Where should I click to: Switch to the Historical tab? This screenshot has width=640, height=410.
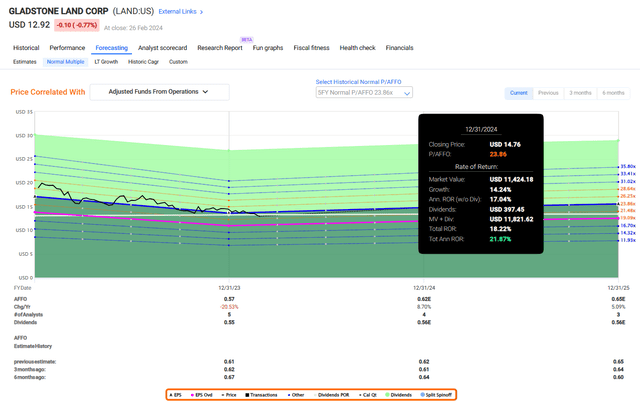point(26,48)
